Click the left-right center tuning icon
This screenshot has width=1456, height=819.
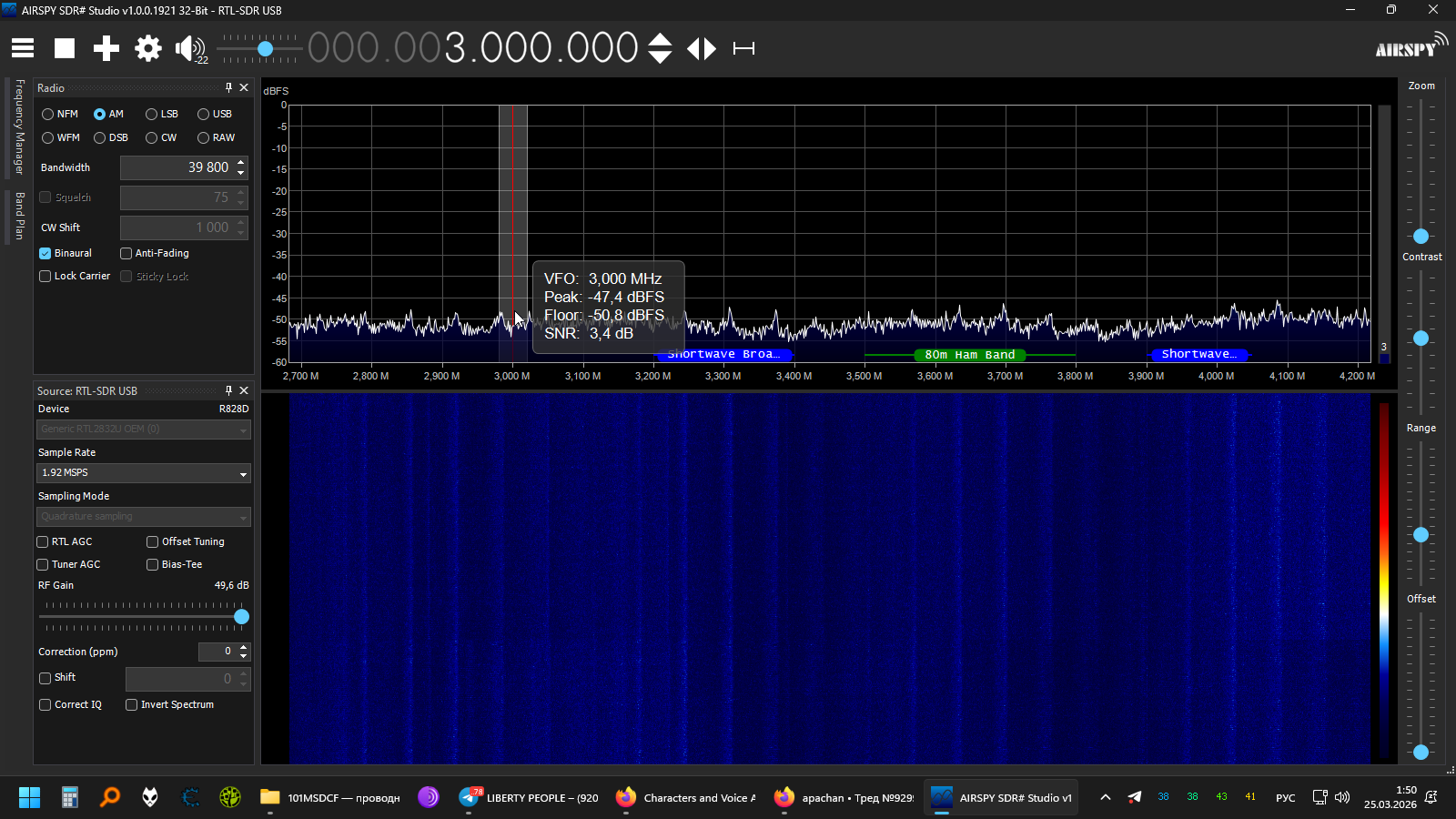tap(702, 48)
